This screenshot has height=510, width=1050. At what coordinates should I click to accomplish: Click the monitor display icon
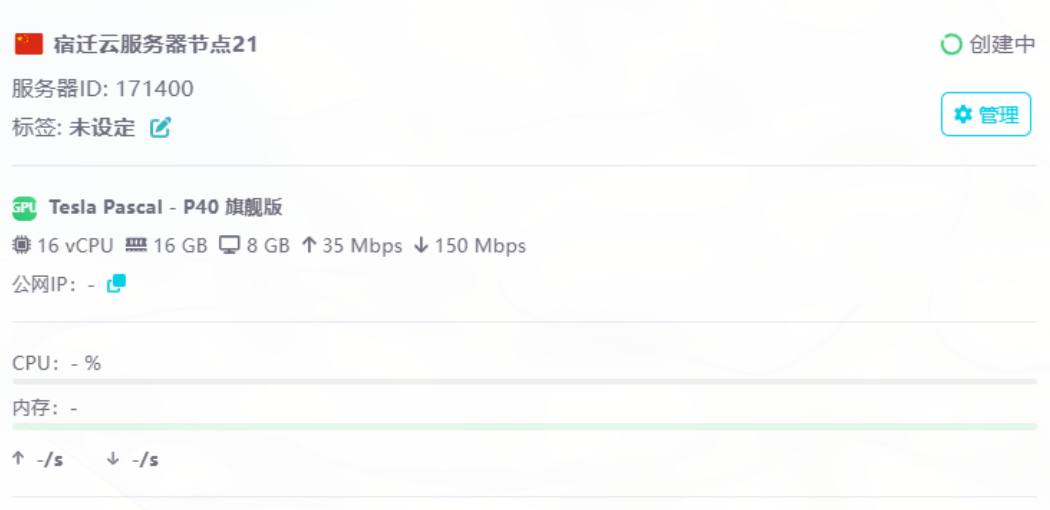229,246
